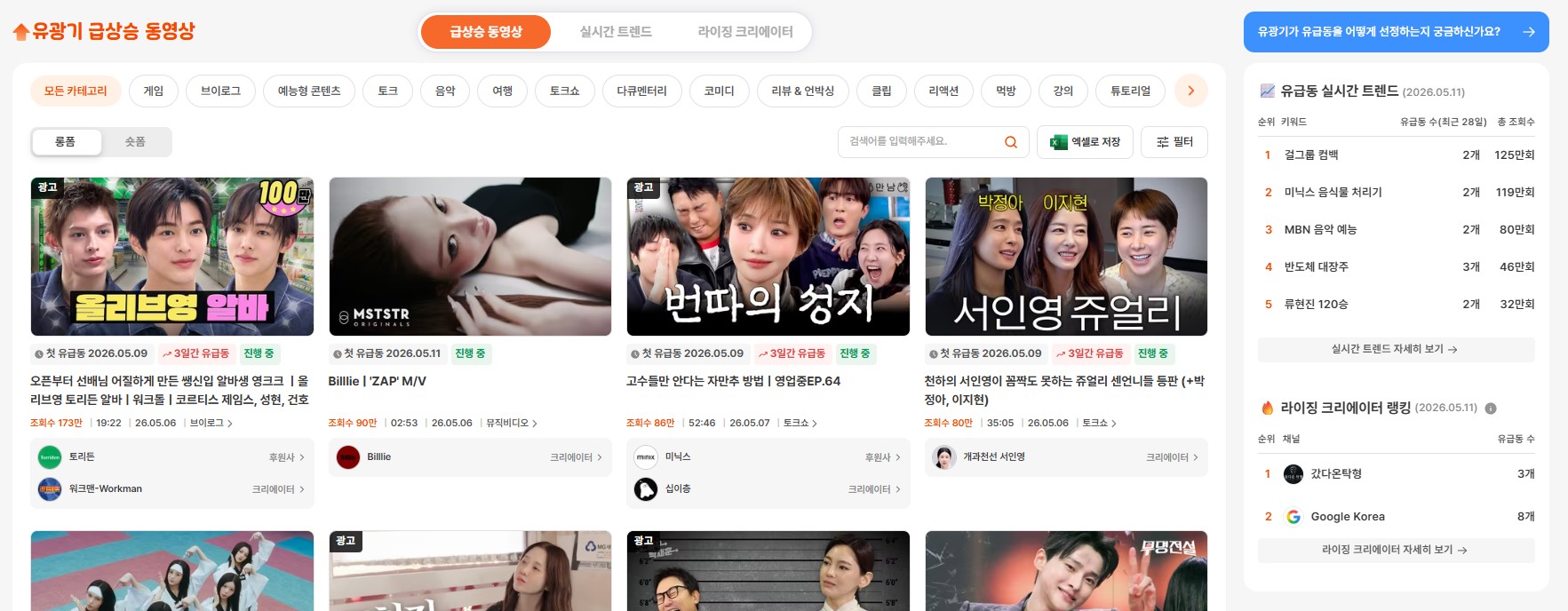The width and height of the screenshot is (1568, 611).
Task: Open the 급상승 동영상 tab
Action: pos(486,32)
